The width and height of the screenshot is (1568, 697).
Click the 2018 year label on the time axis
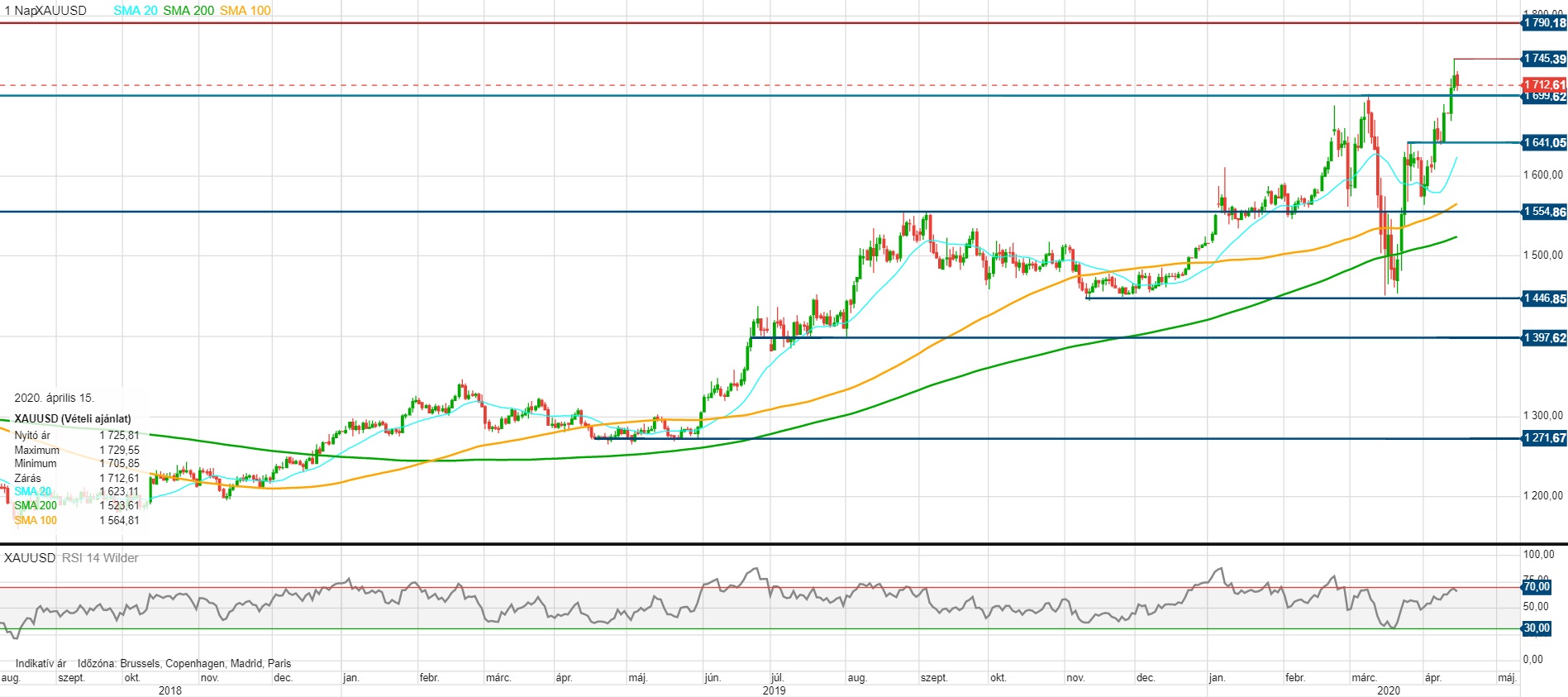click(170, 690)
